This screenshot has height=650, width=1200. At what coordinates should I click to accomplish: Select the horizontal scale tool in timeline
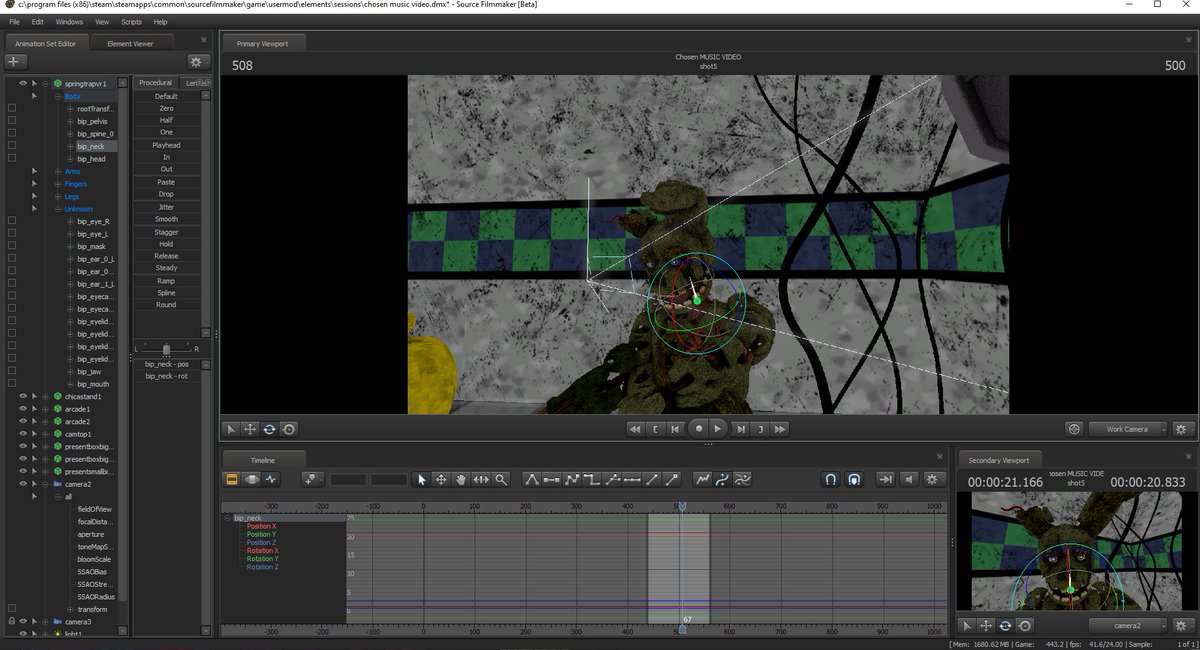tap(481, 479)
